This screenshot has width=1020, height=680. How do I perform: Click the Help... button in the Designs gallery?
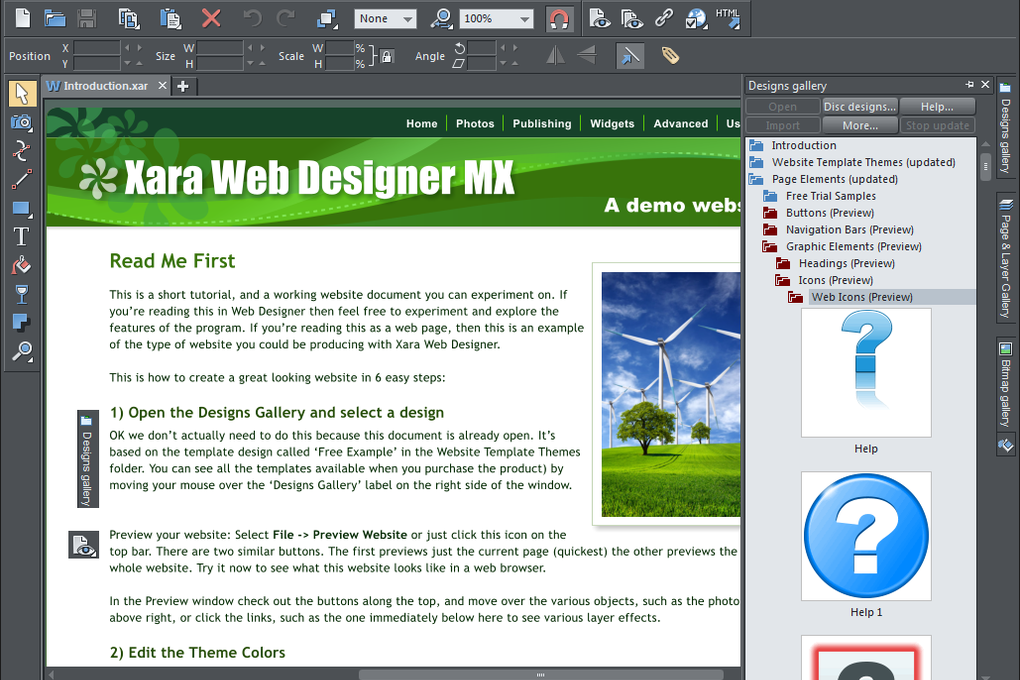(x=937, y=107)
